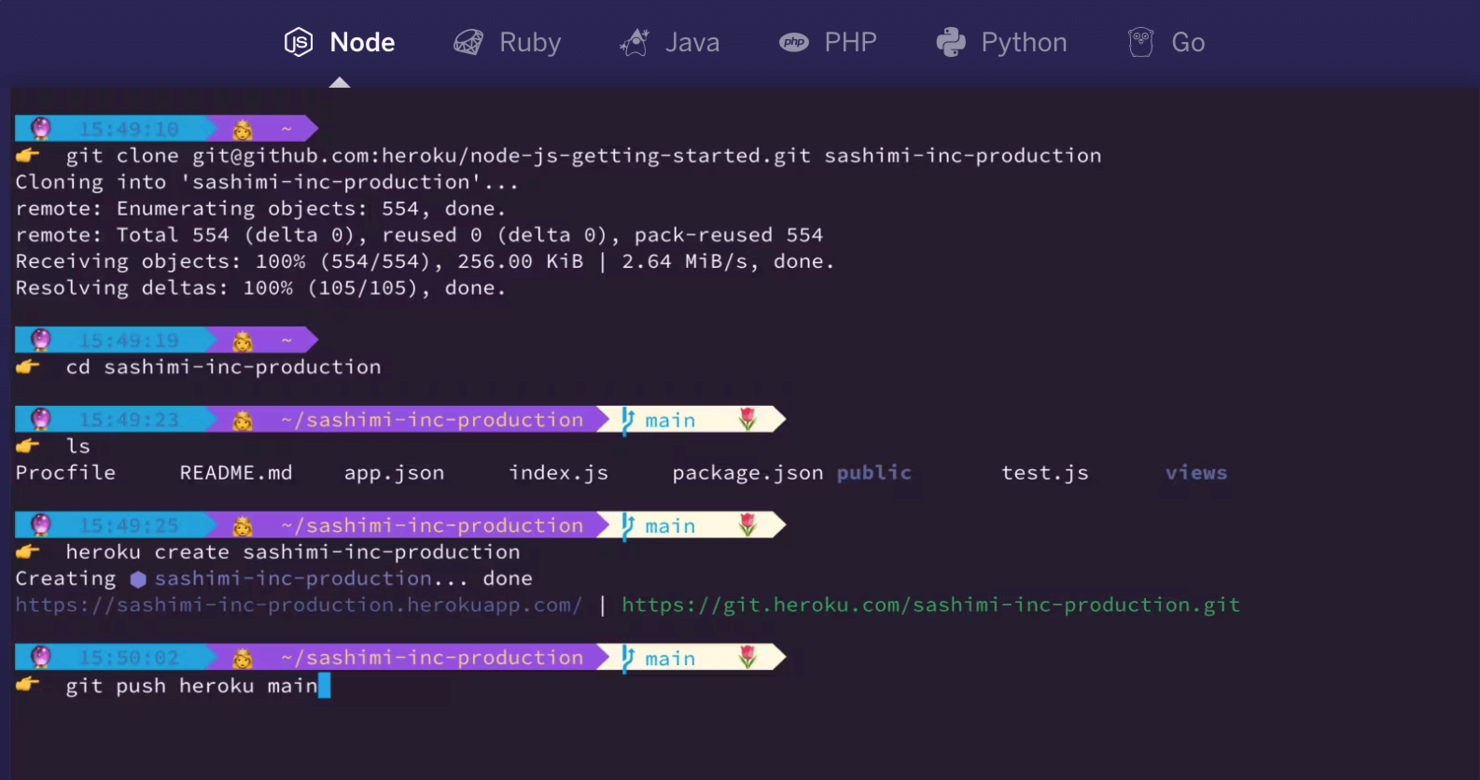Switch to the Python tab

[x=1000, y=42]
